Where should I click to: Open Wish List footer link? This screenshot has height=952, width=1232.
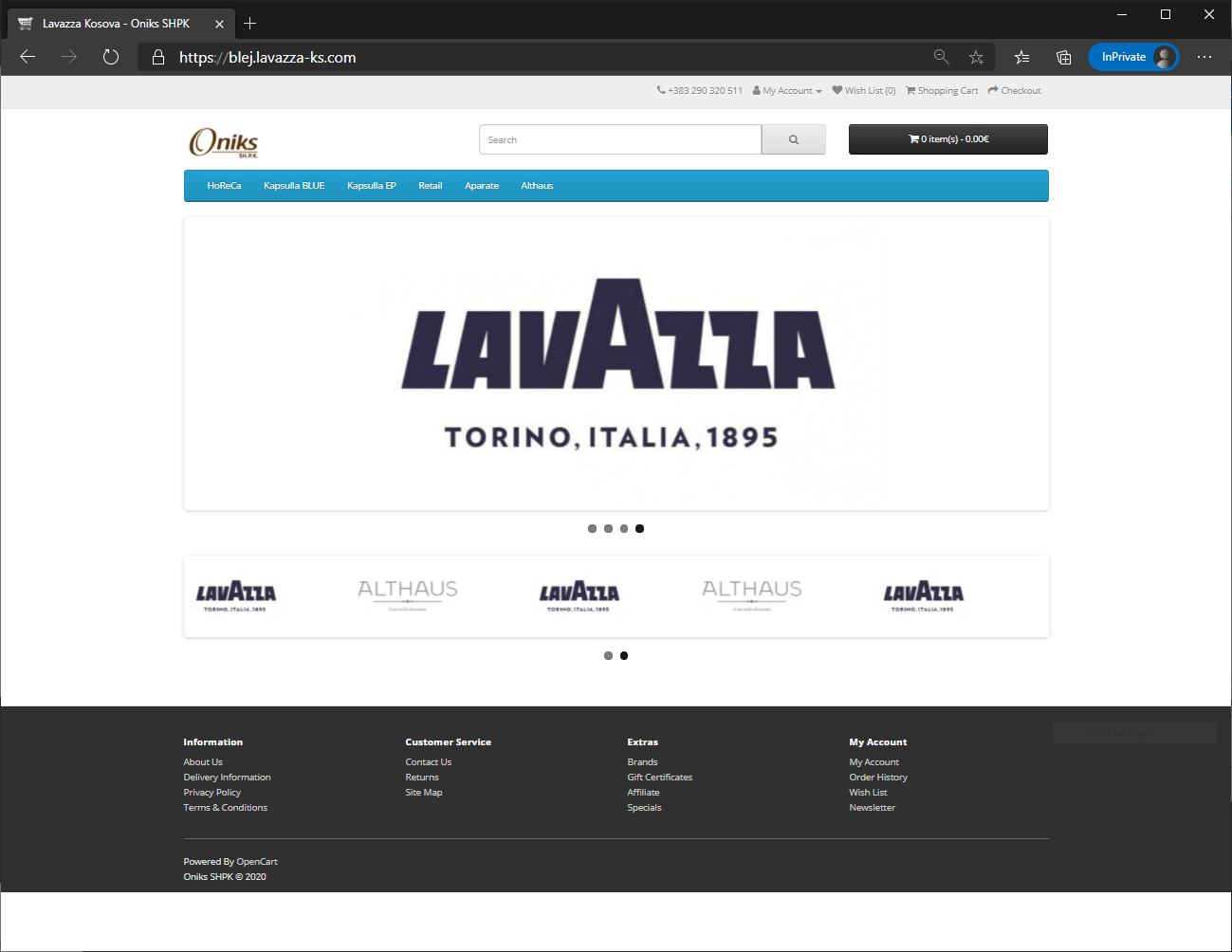(x=868, y=793)
